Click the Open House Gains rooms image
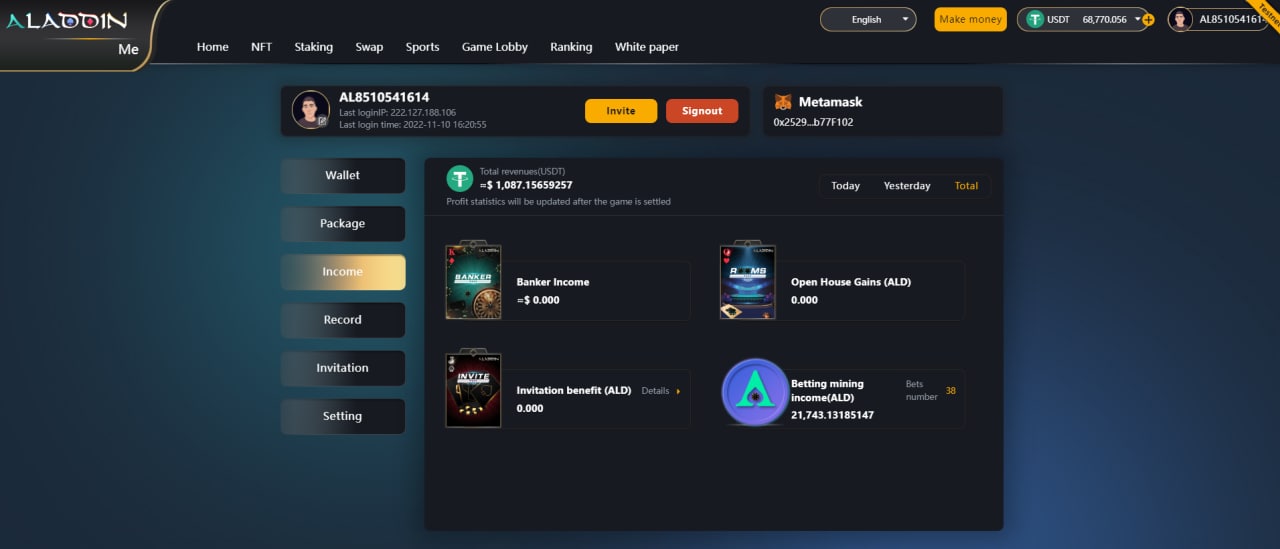1280x549 pixels. pos(747,281)
